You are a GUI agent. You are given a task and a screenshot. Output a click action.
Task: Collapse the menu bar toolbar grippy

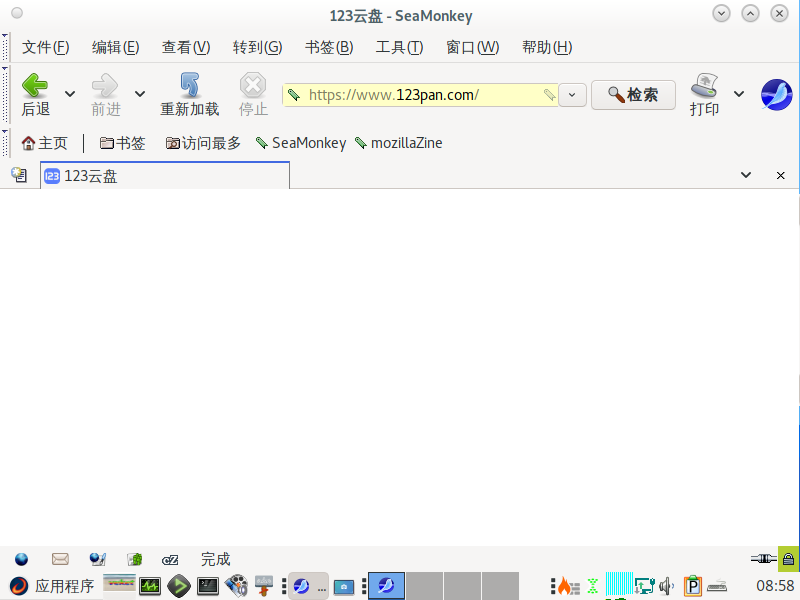coord(5,47)
